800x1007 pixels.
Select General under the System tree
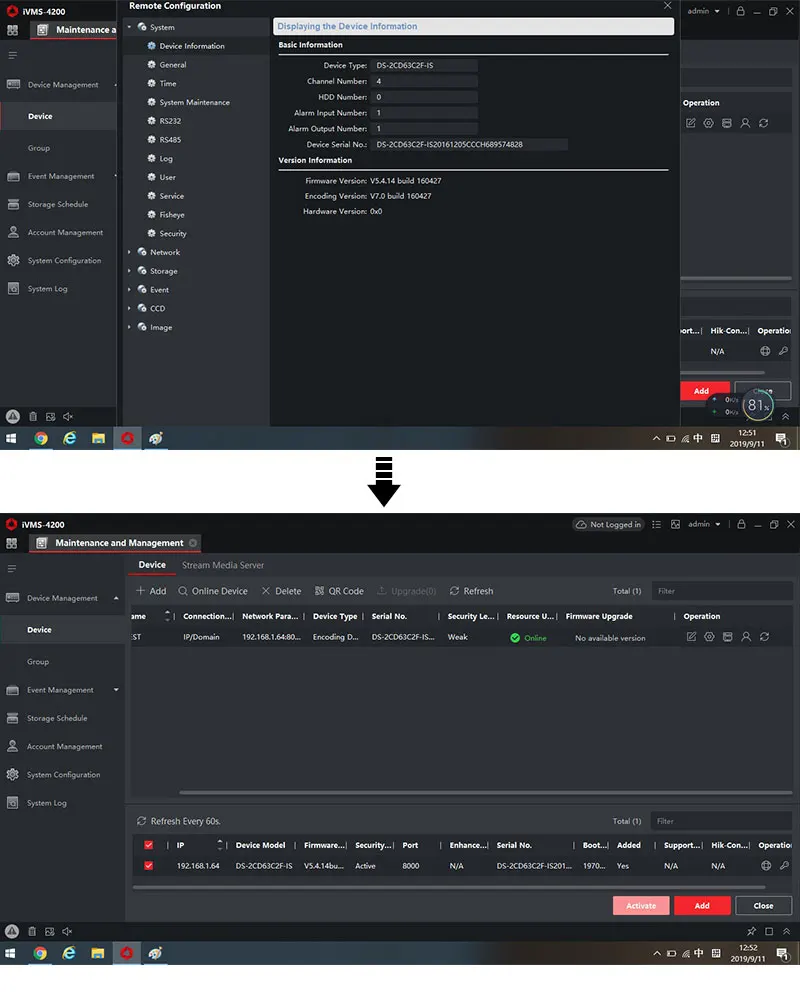coord(173,65)
